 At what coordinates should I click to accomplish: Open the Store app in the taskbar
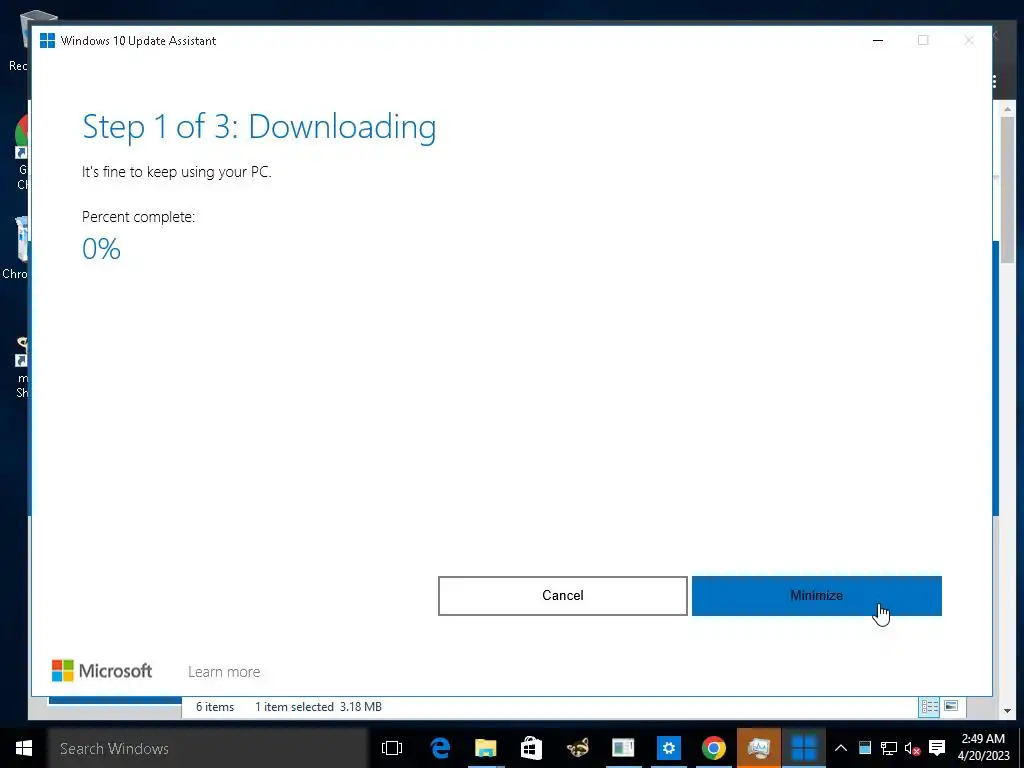click(x=531, y=748)
